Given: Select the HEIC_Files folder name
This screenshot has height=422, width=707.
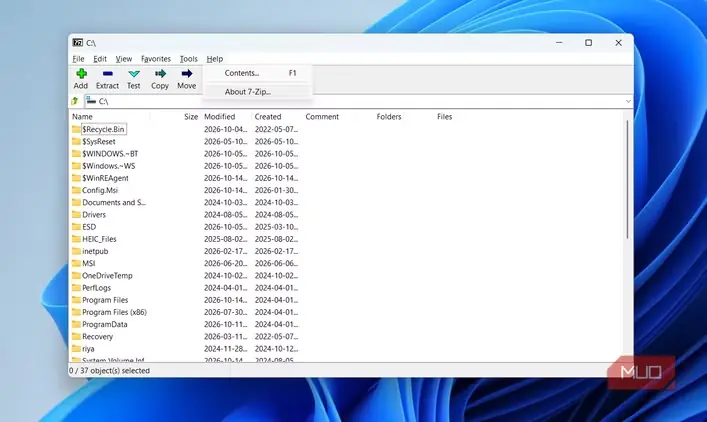Looking at the screenshot, I should pyautogui.click(x=99, y=239).
